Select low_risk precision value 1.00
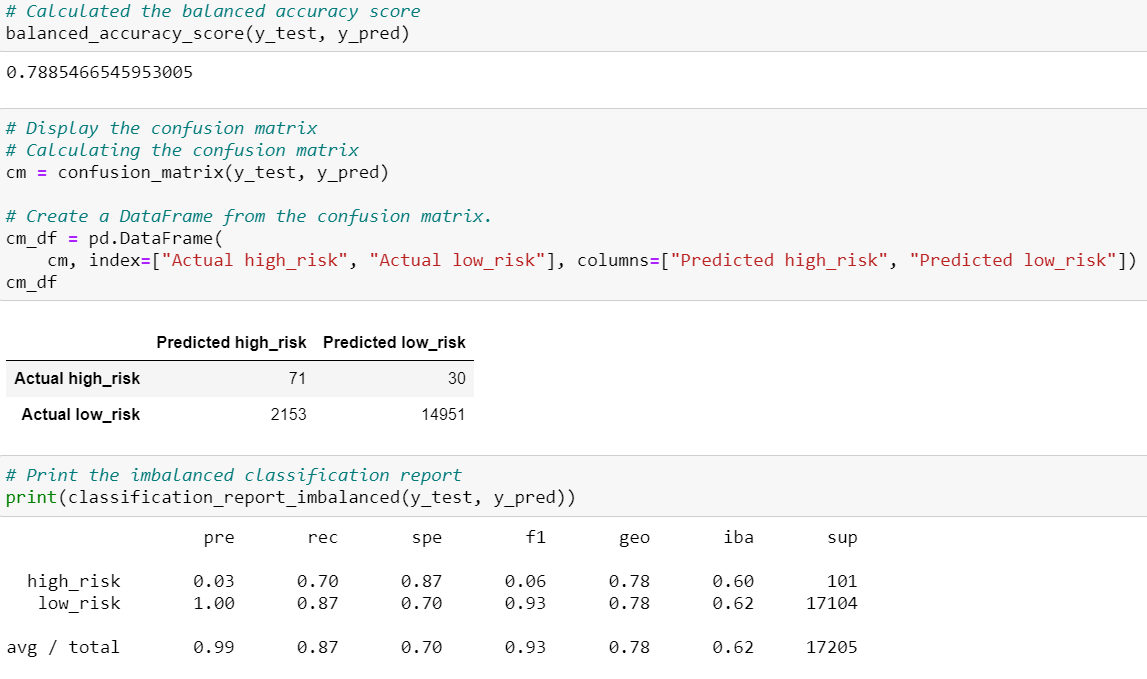This screenshot has height=679, width=1147. pyautogui.click(x=214, y=603)
